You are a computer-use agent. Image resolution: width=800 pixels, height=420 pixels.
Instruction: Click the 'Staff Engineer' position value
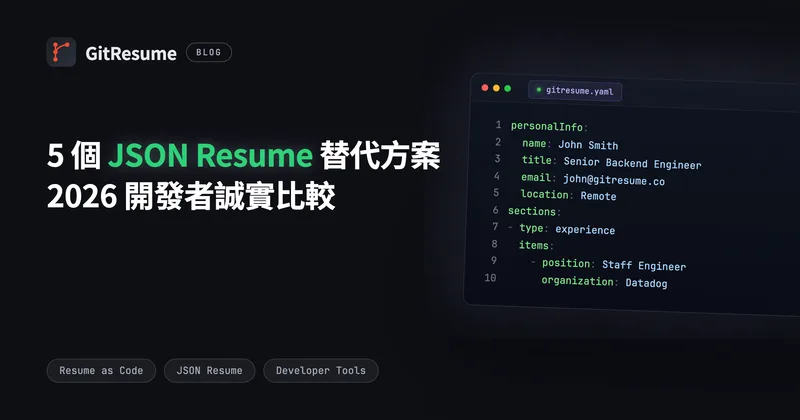(644, 265)
